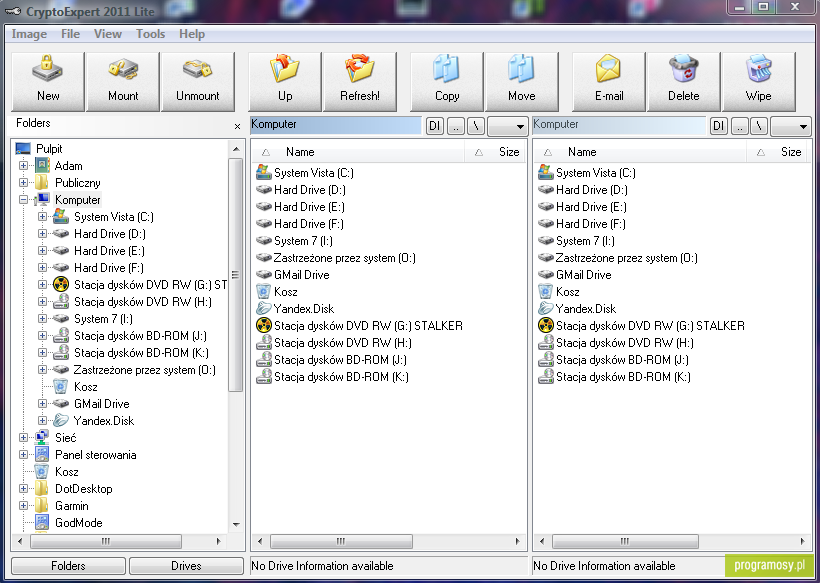The height and width of the screenshot is (583, 820).
Task: Collapse the Komputer tree node
Action: point(23,200)
